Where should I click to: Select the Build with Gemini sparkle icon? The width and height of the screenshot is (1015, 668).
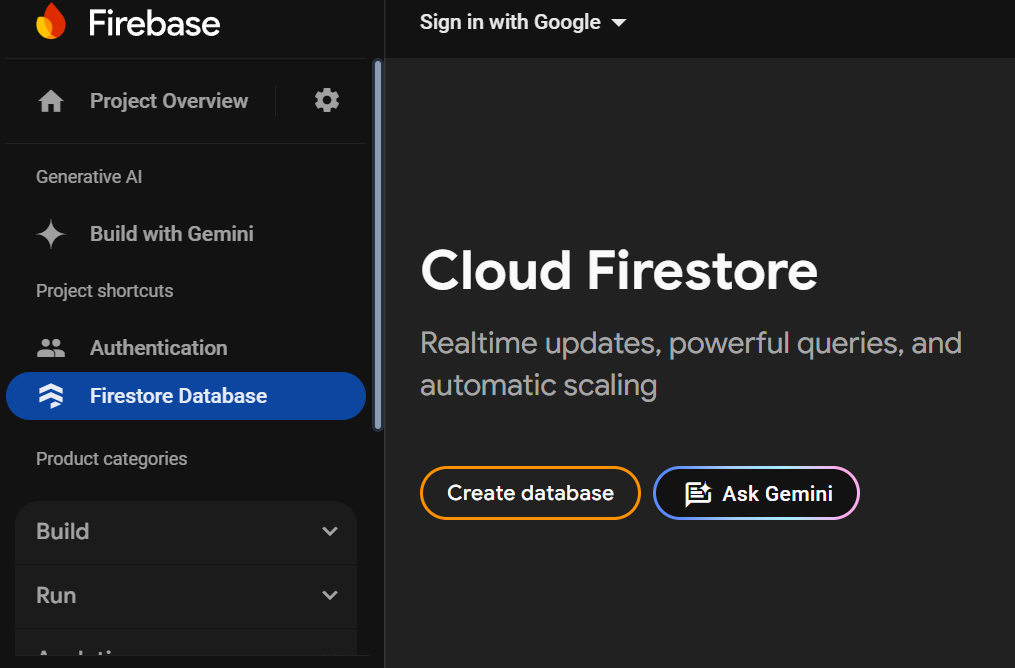50,233
